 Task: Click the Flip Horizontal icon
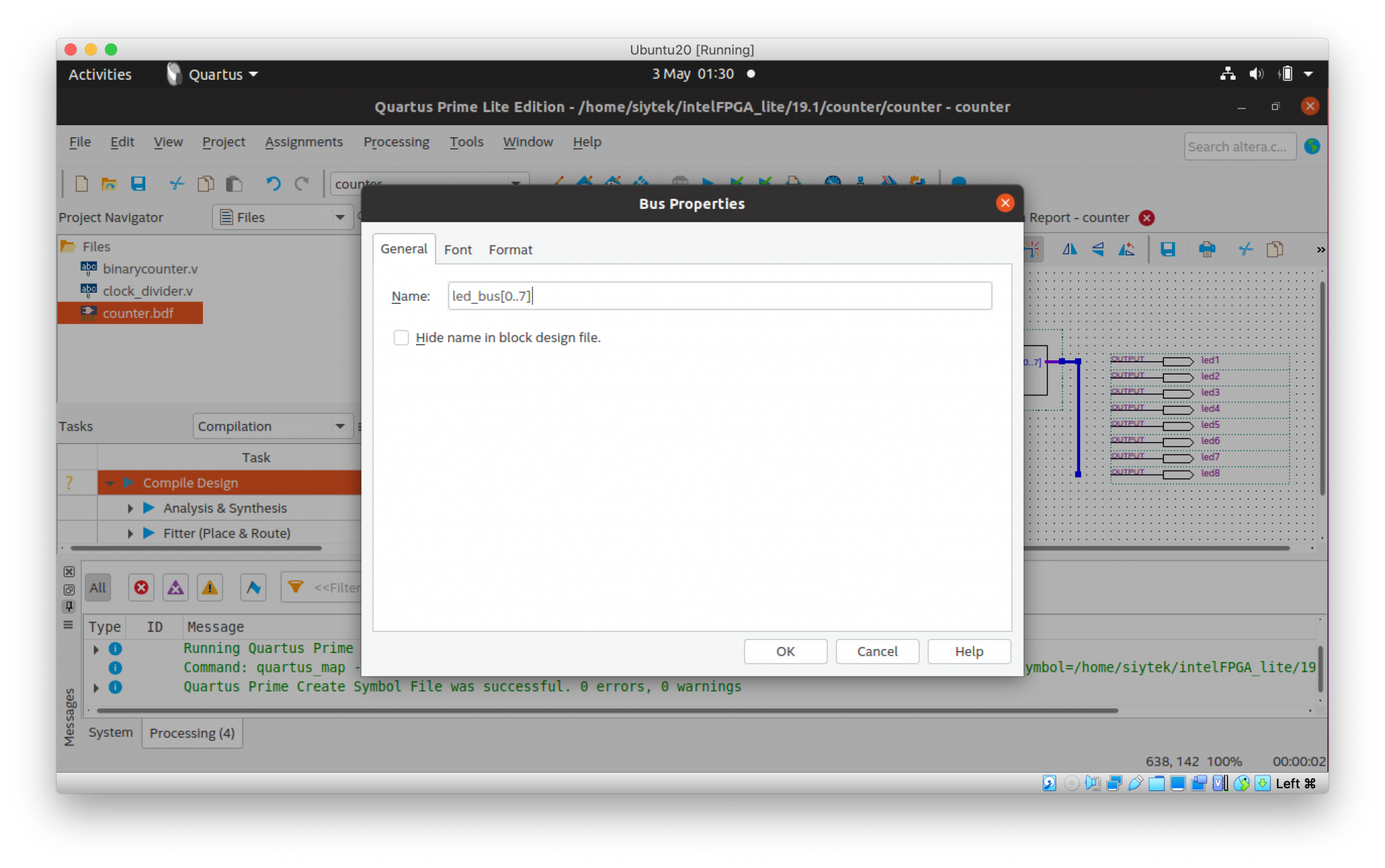click(x=1069, y=249)
